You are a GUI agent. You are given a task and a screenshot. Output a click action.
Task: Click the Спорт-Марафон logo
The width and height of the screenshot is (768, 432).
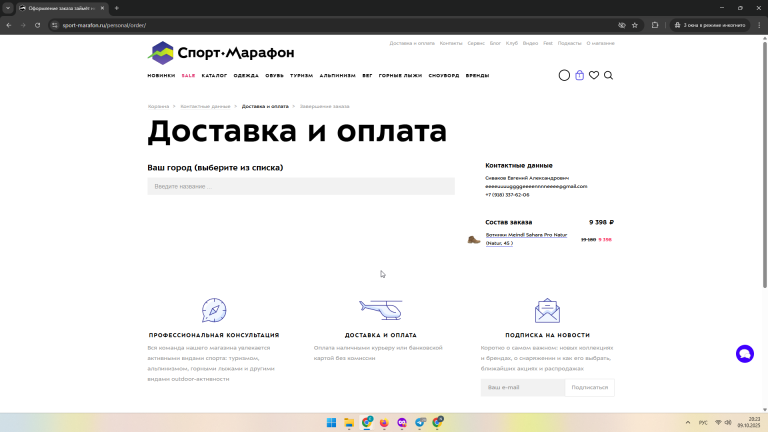pyautogui.click(x=221, y=53)
